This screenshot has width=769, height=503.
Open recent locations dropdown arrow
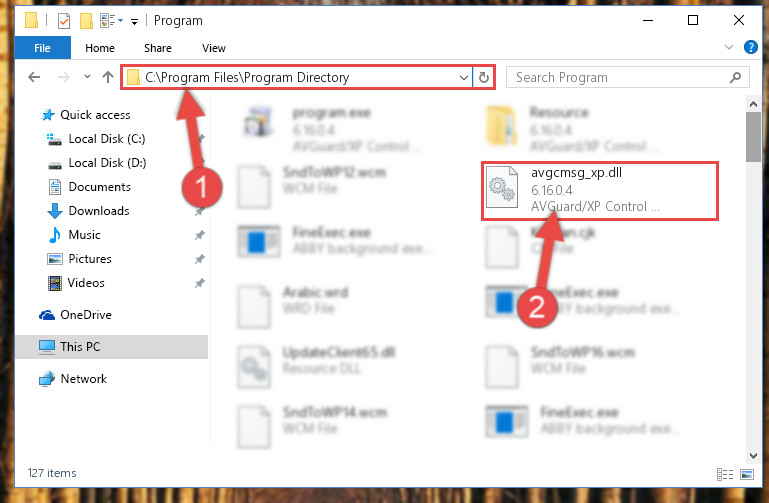tap(87, 76)
